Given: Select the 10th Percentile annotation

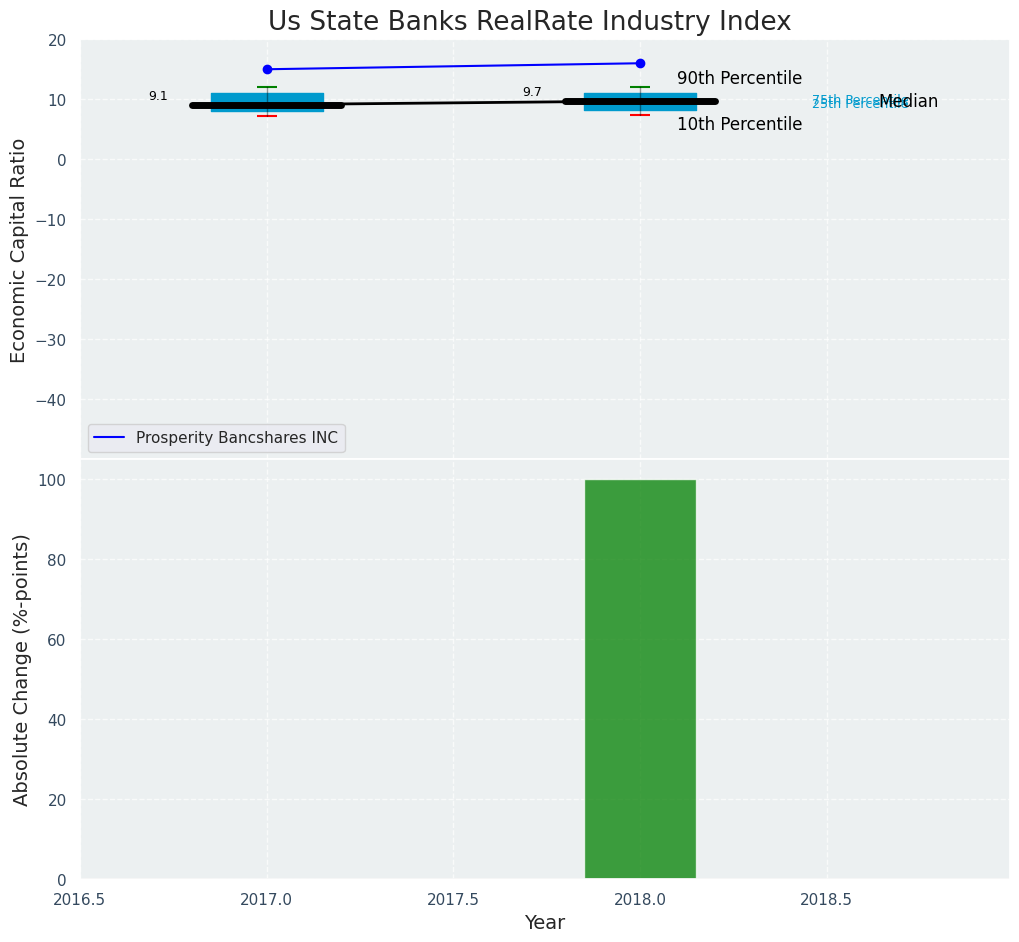Looking at the screenshot, I should (739, 124).
